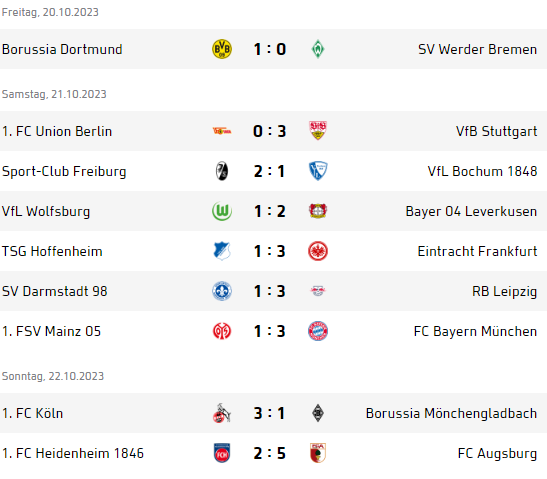Click the SV Darmstadt 98 lily logo
The width and height of the screenshot is (547, 479).
pos(222,291)
